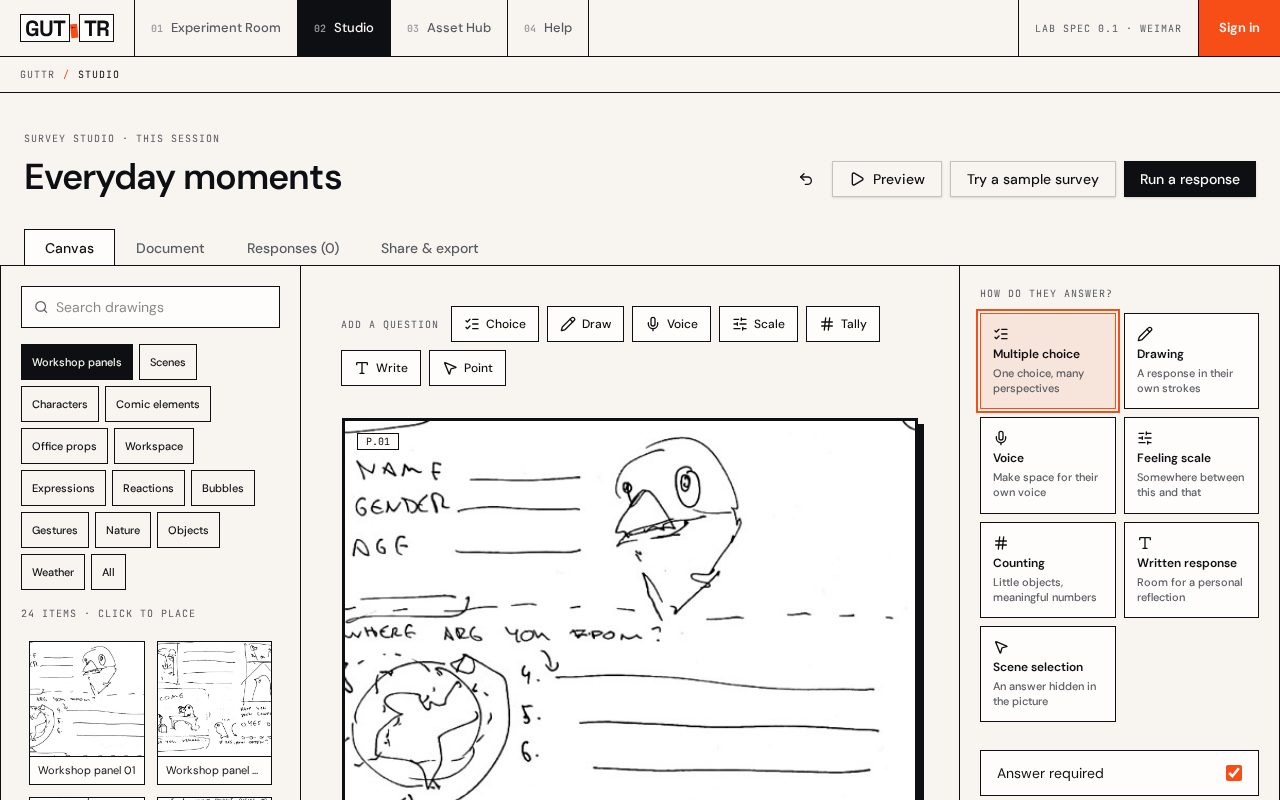
Task: Add a Scale question
Action: coord(758,324)
